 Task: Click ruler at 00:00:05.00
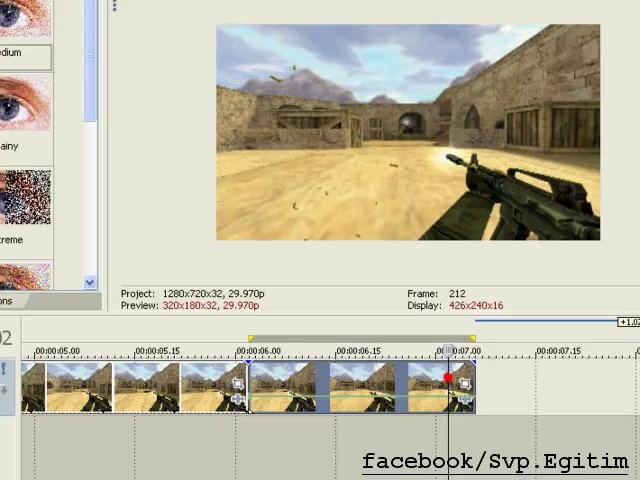coord(58,351)
